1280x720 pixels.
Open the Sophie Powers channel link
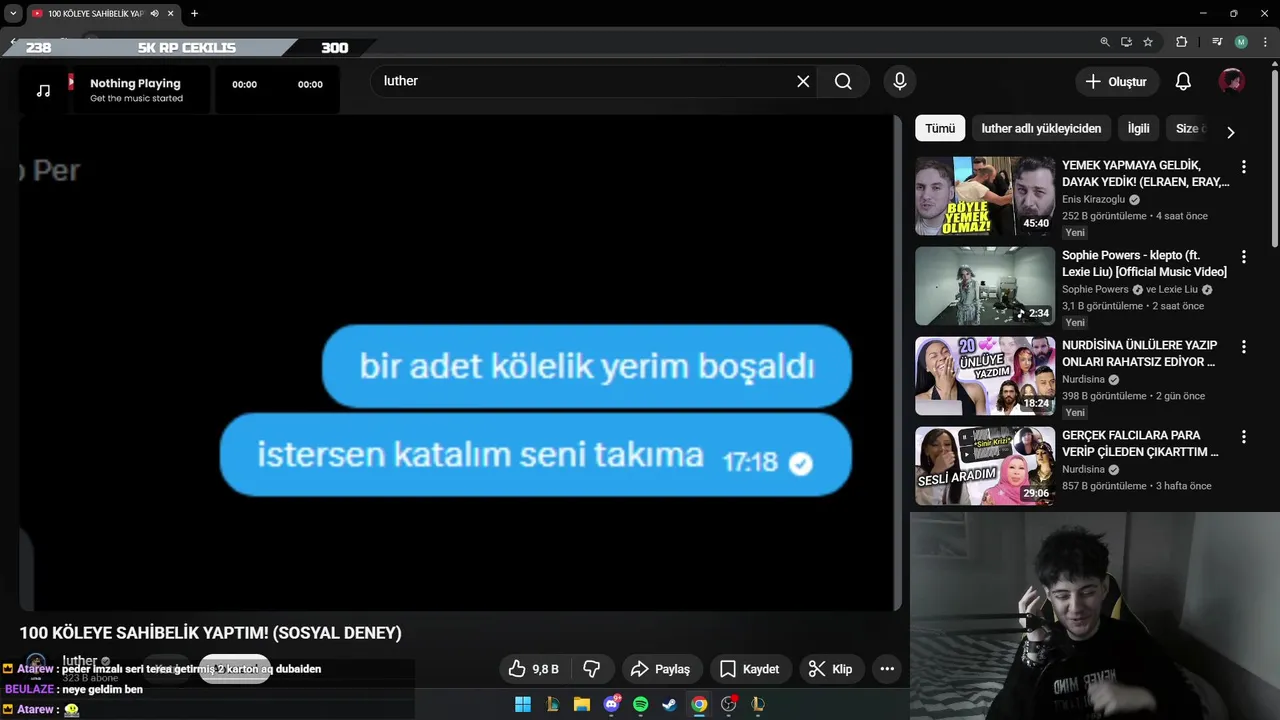click(x=1095, y=290)
